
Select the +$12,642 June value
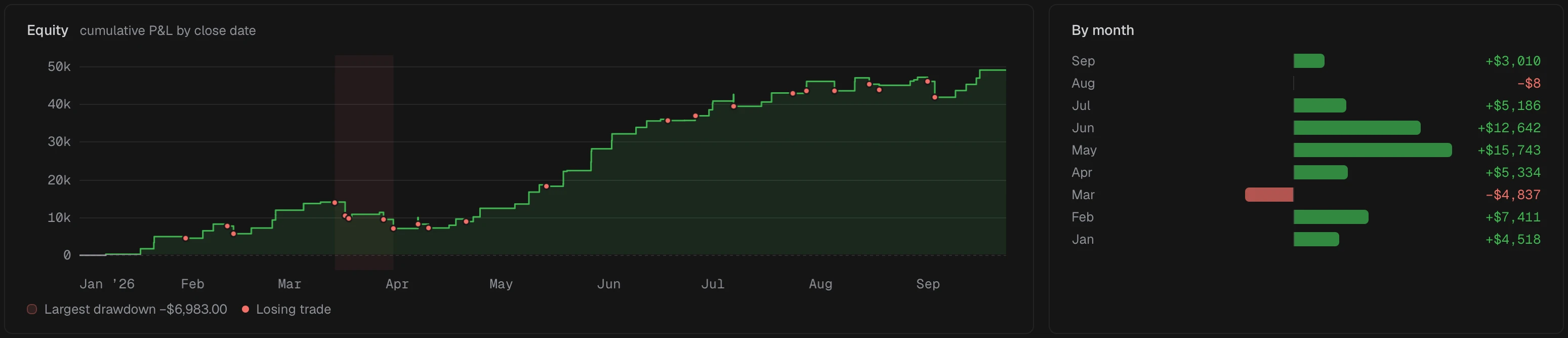pyautogui.click(x=1509, y=128)
